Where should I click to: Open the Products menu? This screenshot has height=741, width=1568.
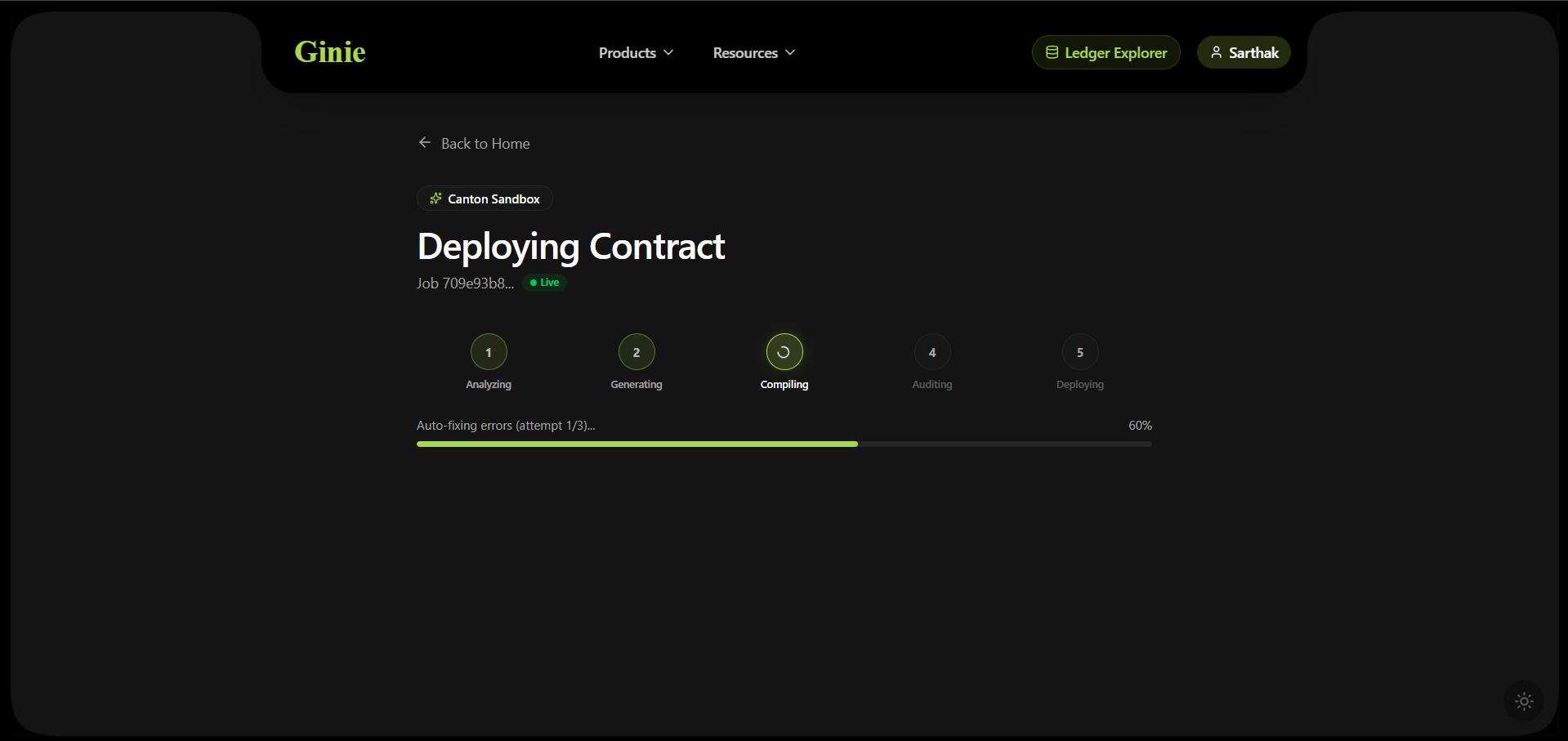tap(636, 52)
